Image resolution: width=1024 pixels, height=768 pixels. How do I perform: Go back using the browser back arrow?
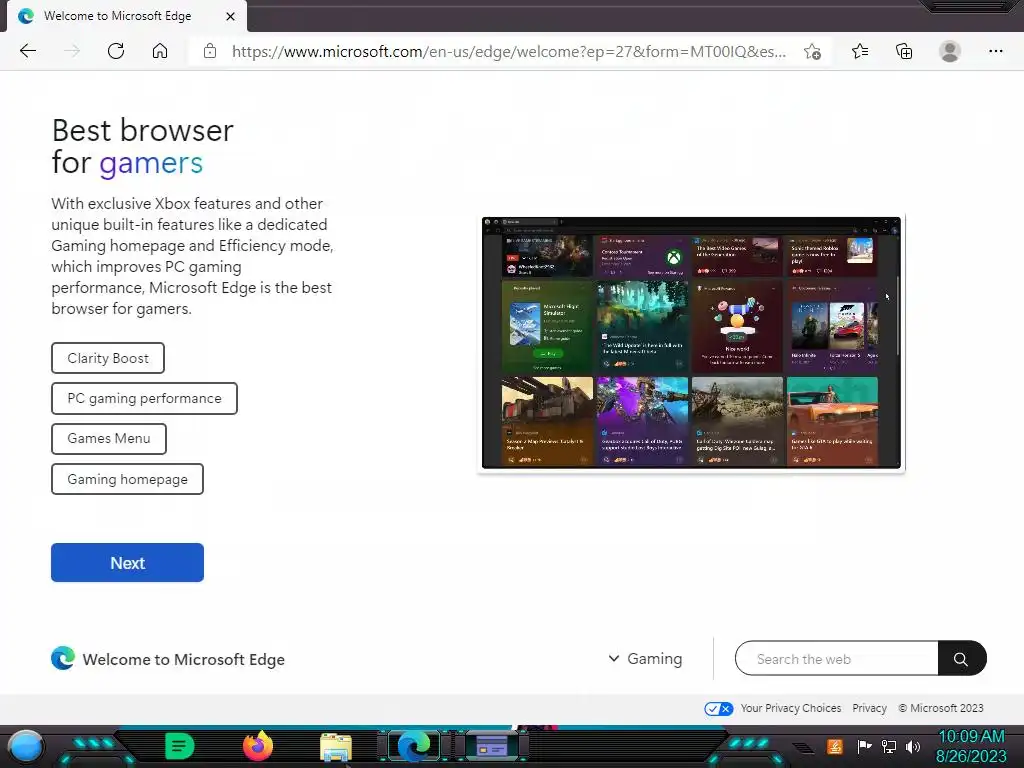click(27, 51)
